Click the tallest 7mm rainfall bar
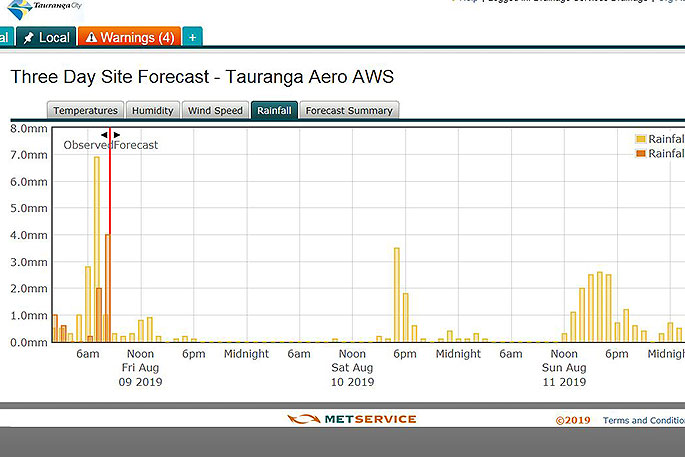The height and width of the screenshot is (457, 685). (97, 250)
